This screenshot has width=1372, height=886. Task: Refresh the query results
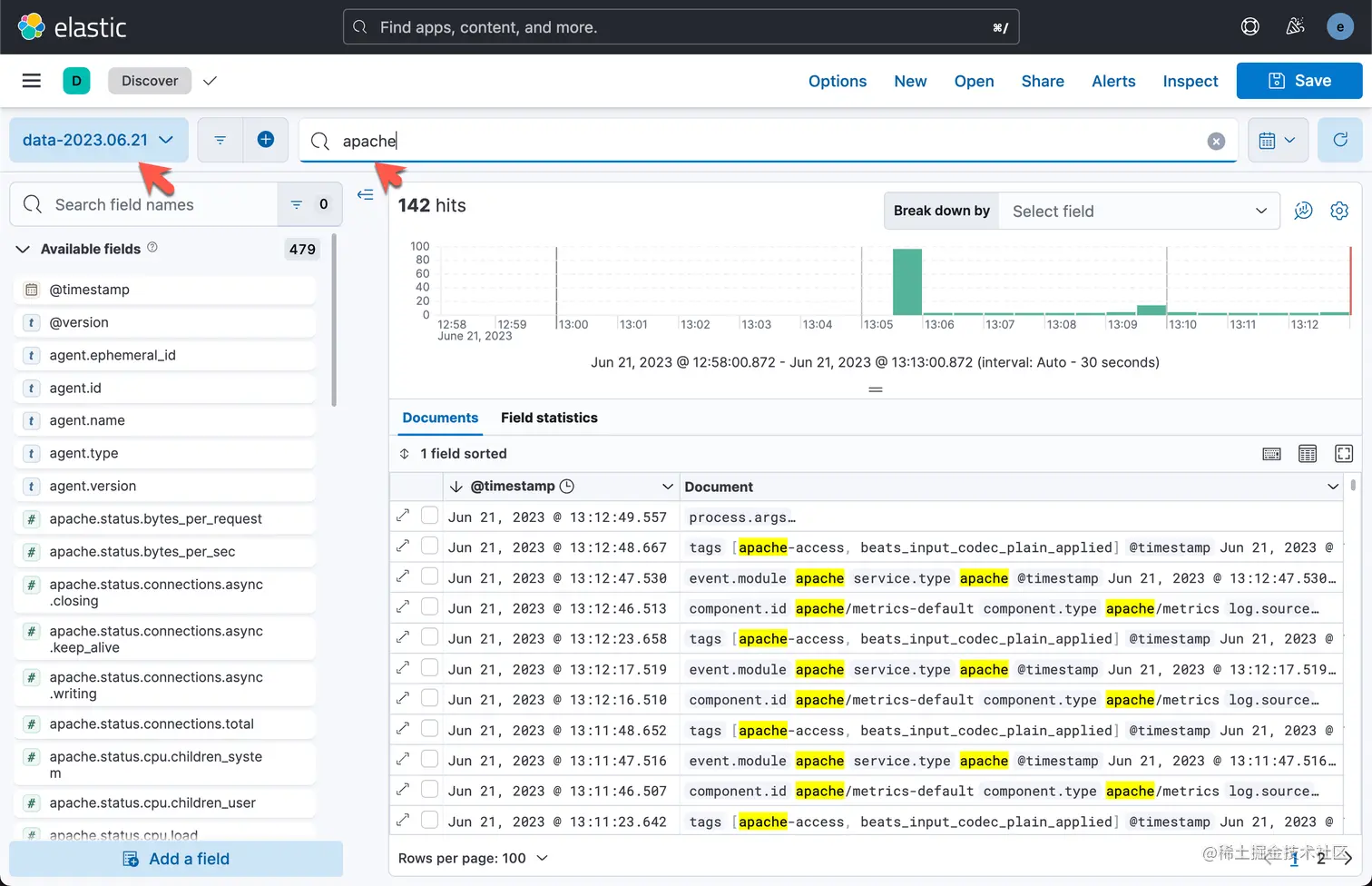click(1340, 140)
